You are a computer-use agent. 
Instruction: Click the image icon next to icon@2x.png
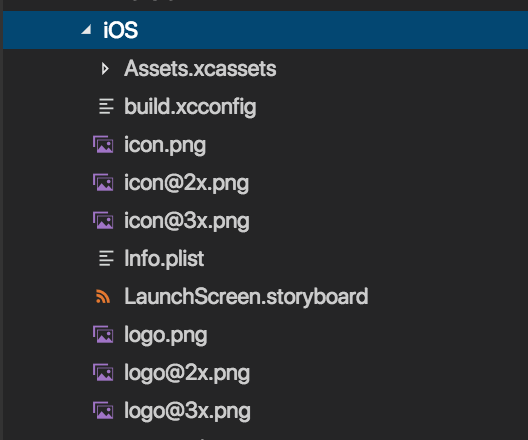coord(103,182)
